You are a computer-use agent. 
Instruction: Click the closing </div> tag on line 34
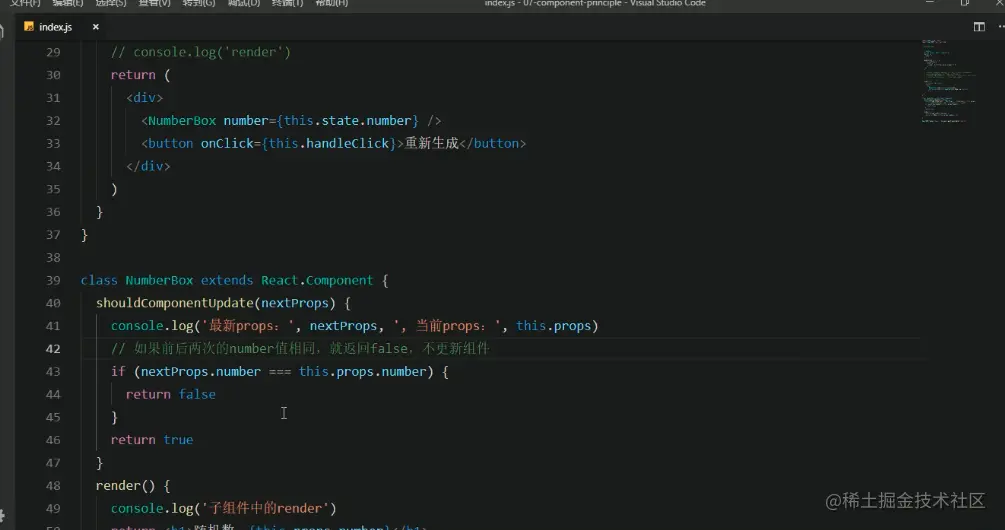[148, 166]
